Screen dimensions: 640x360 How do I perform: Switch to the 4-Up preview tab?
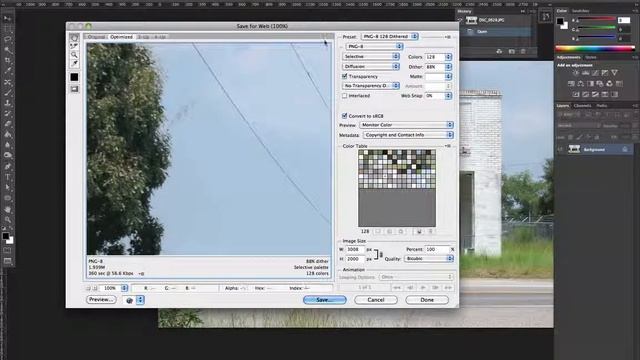(160, 37)
